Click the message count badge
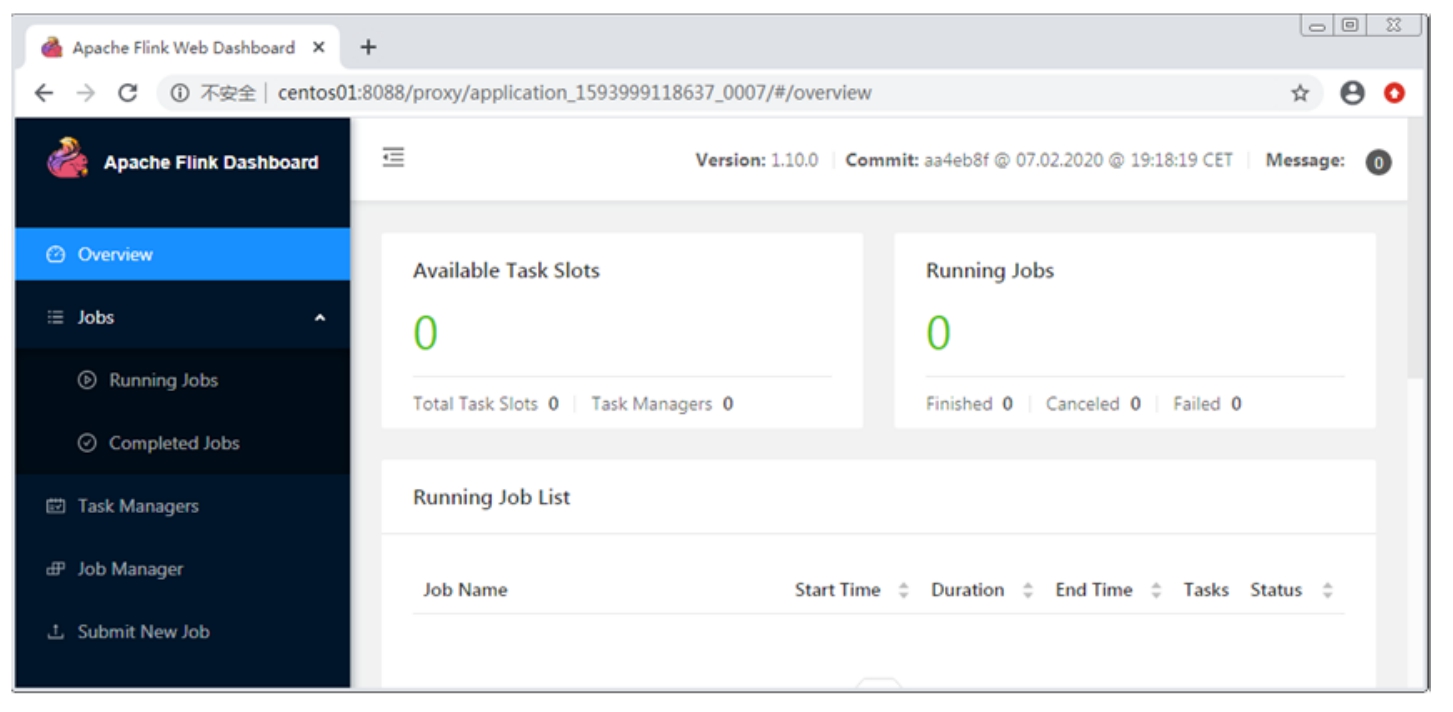The height and width of the screenshot is (712, 1453). click(1378, 162)
